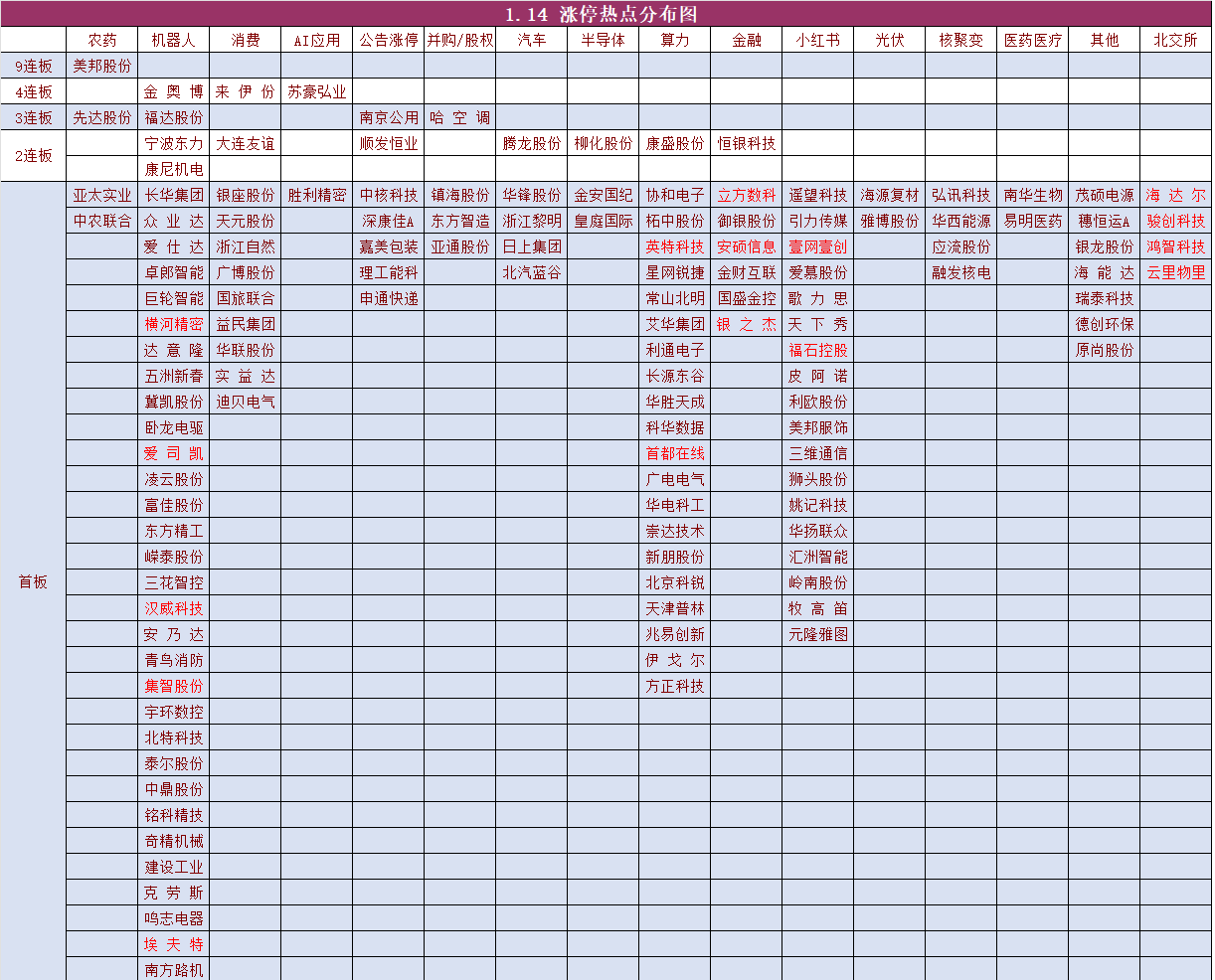Click the cell 中农联合

(102, 221)
